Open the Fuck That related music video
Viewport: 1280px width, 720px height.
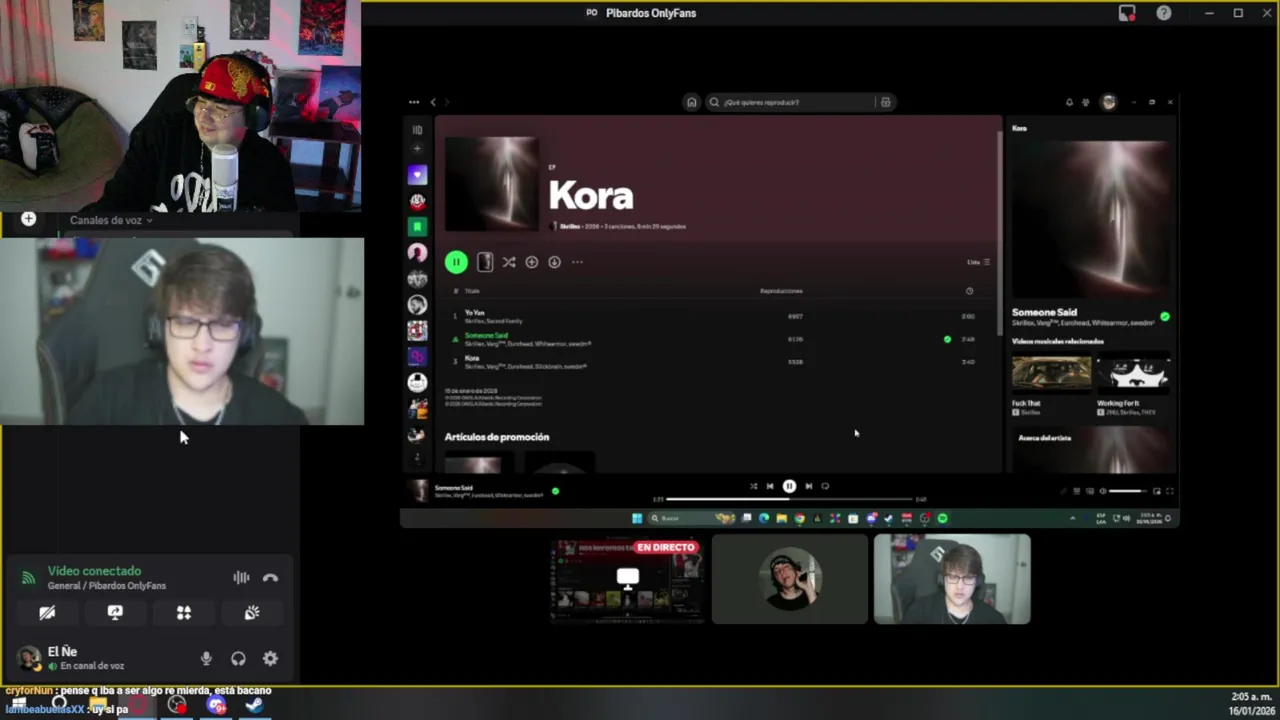pyautogui.click(x=1051, y=374)
